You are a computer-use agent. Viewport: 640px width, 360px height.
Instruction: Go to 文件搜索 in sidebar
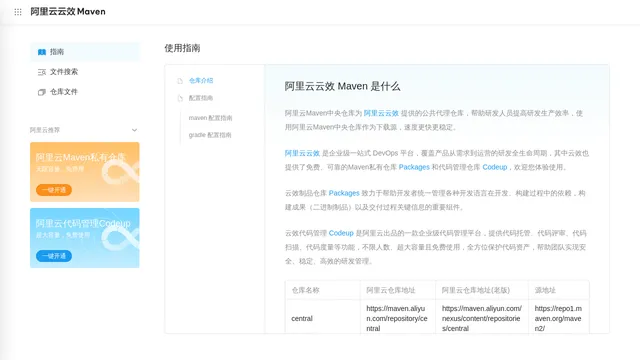click(85, 72)
